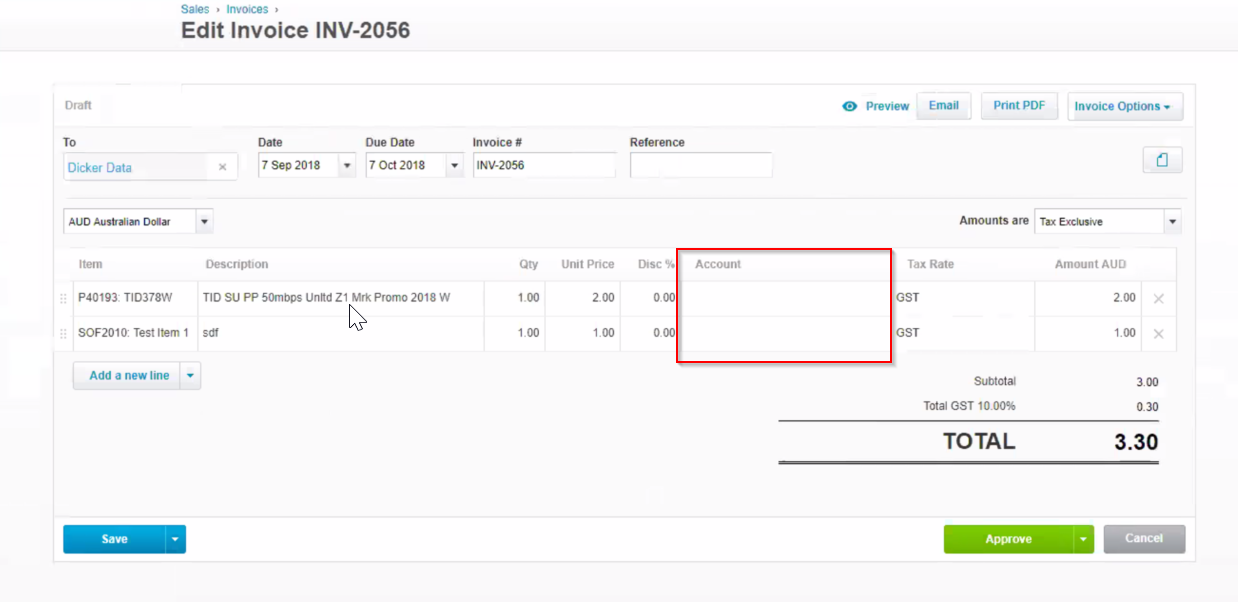This screenshot has height=602, width=1238.
Task: Click the attach files document icon
Action: tap(1162, 160)
